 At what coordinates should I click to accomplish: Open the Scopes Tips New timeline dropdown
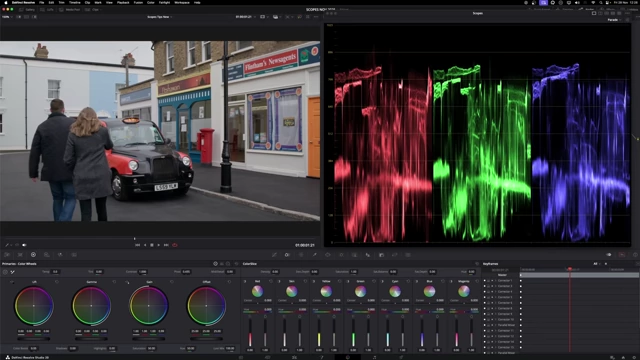click(x=160, y=17)
